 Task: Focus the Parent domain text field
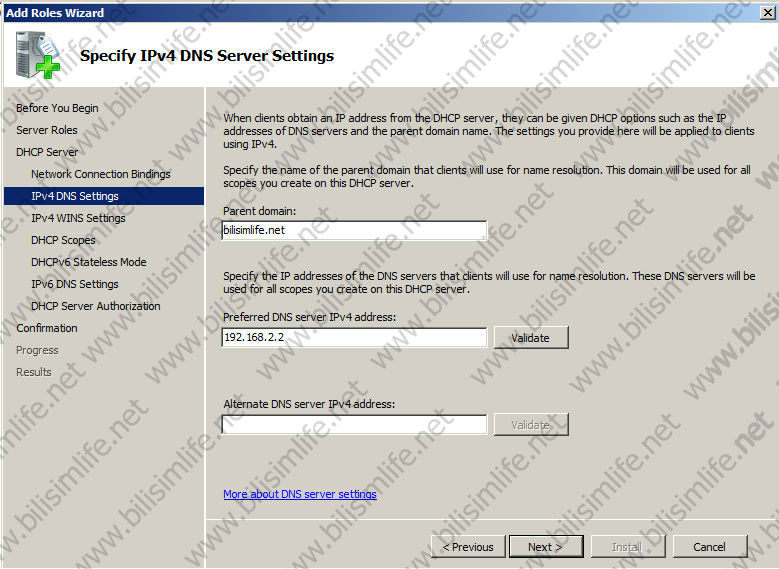coord(354,230)
